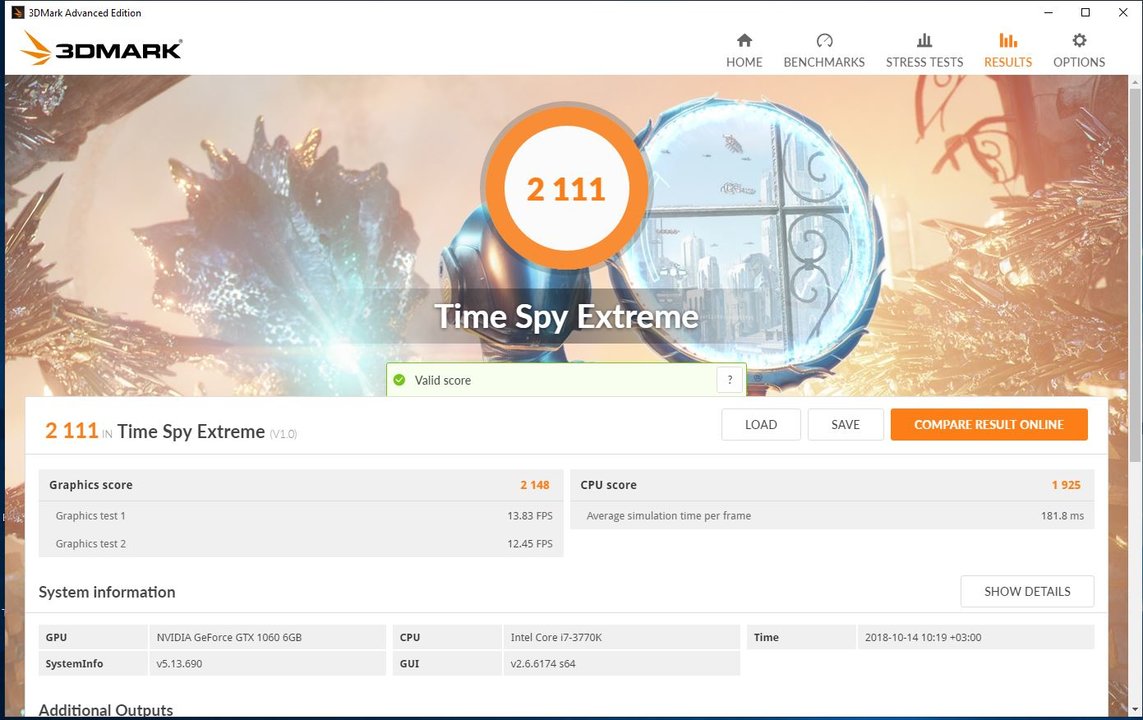This screenshot has width=1143, height=720.
Task: Click the 3DMark logo in header
Action: [101, 48]
